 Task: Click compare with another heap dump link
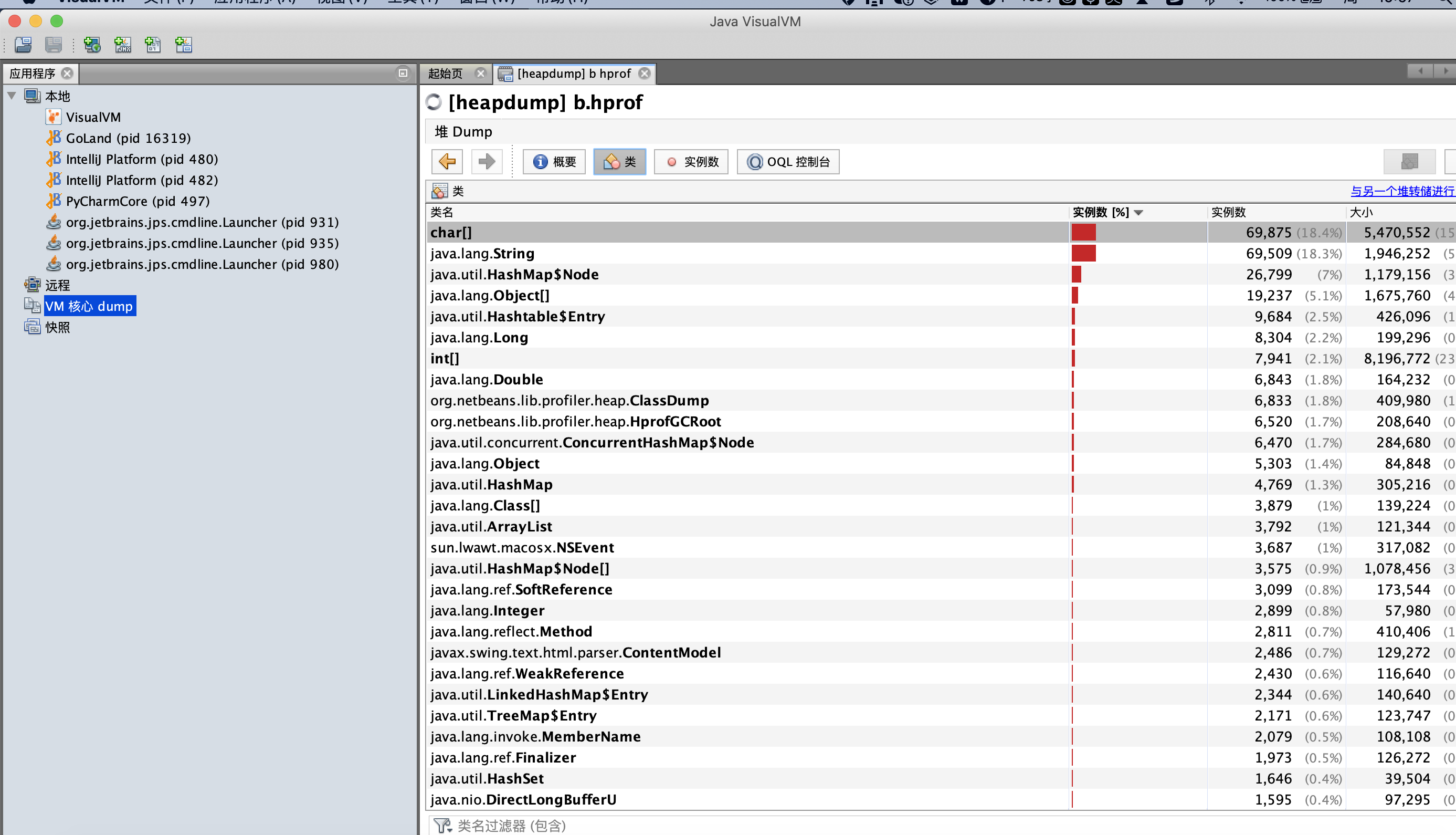[1402, 191]
